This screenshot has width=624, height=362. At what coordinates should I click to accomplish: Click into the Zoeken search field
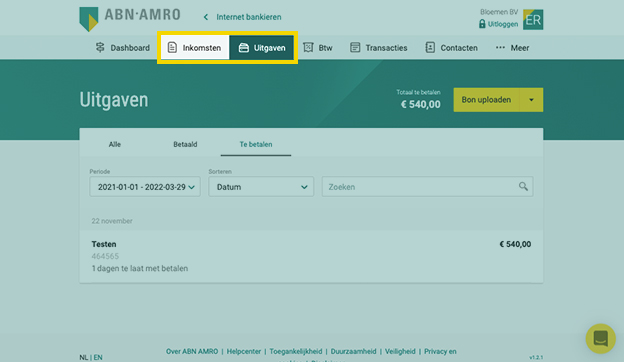[427, 187]
